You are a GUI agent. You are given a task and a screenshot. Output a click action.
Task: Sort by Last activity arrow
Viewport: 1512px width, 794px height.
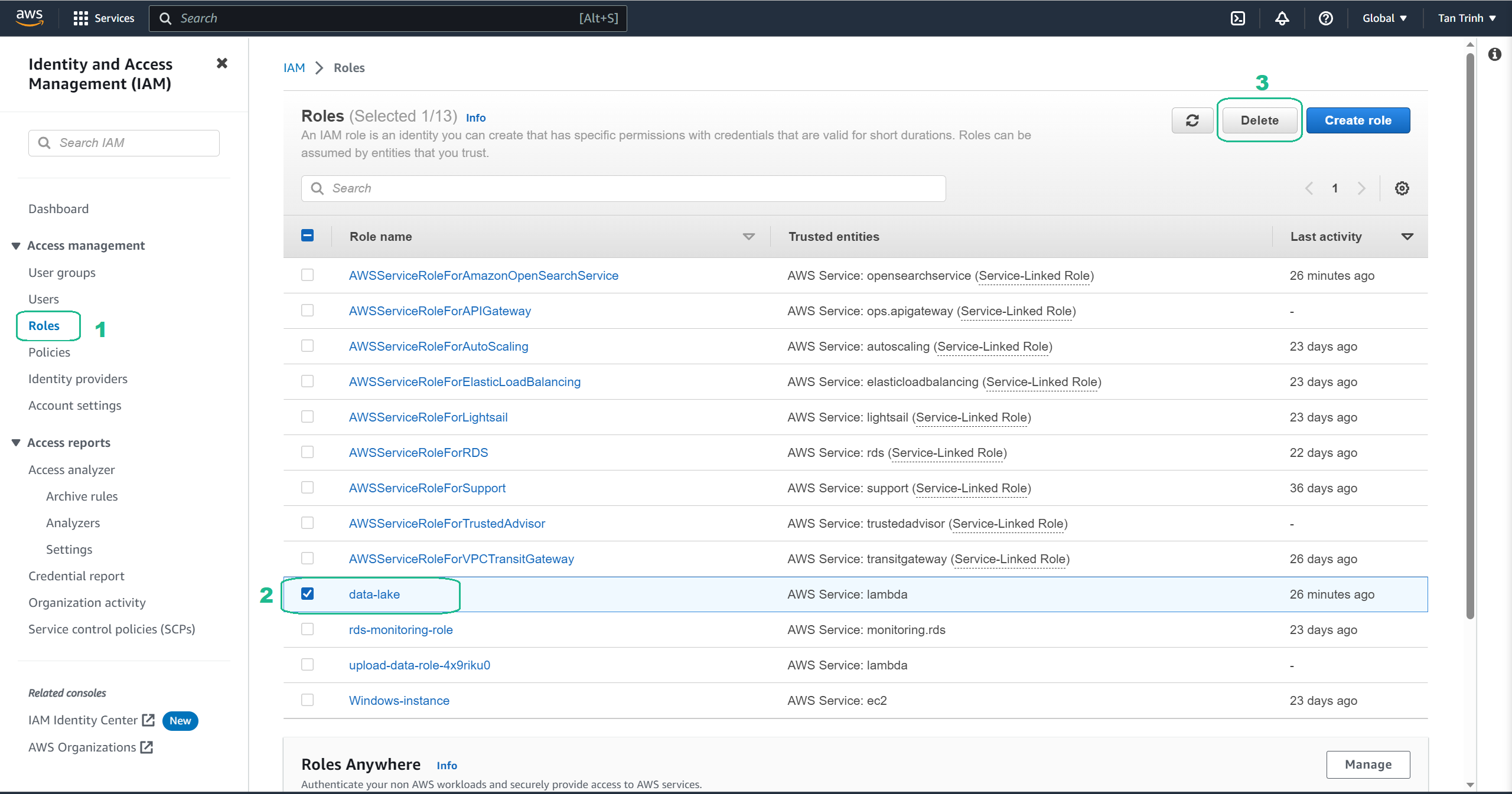1407,237
